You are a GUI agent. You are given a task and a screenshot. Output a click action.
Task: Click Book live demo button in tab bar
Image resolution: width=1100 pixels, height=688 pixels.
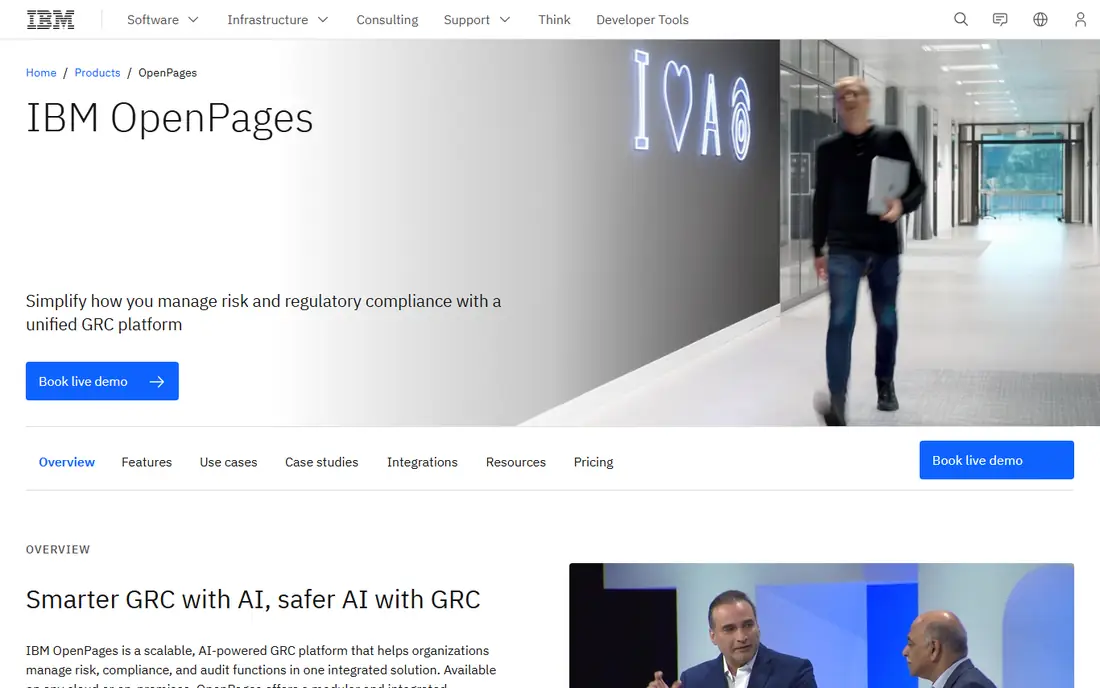click(x=996, y=460)
